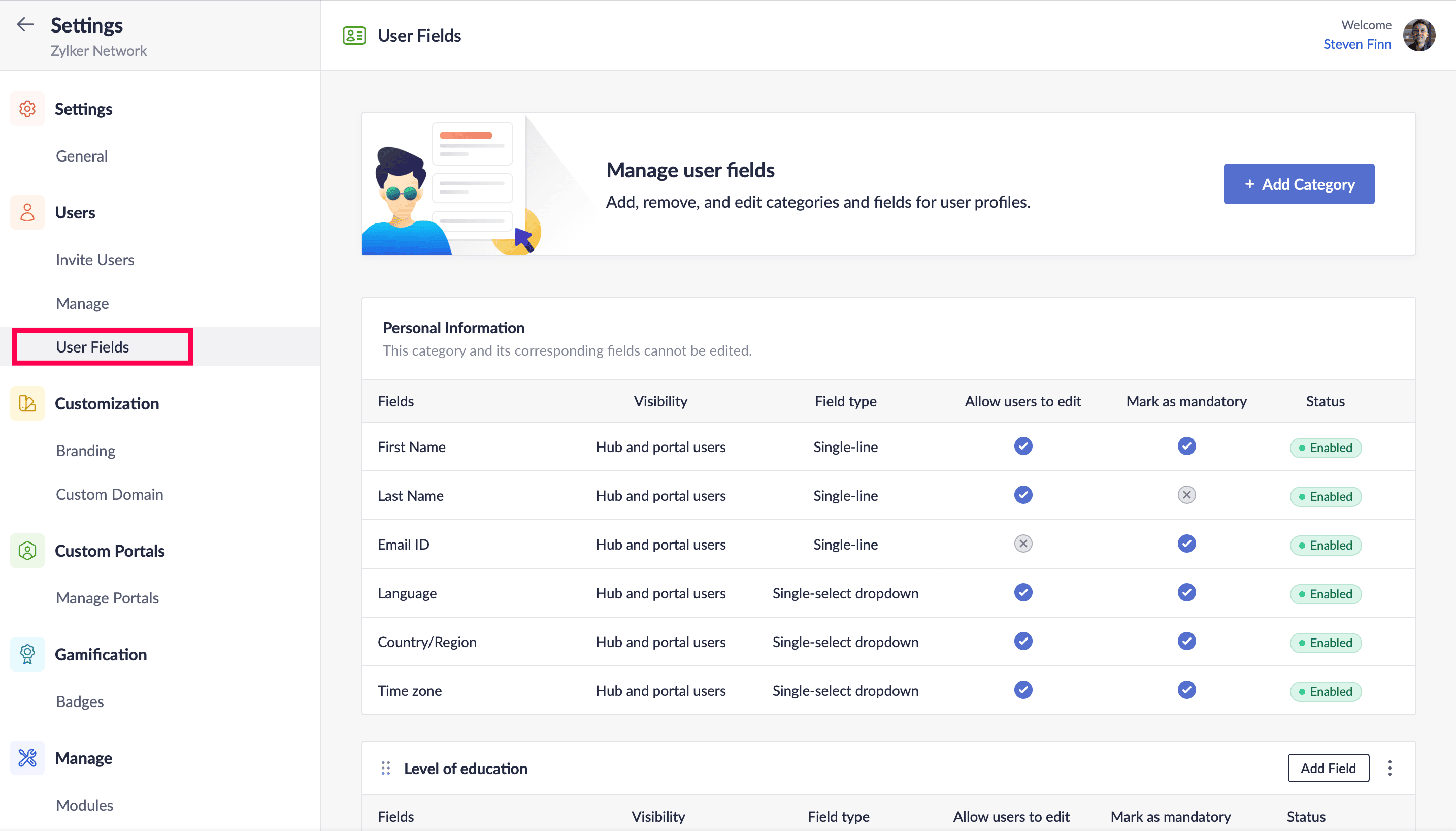Click Add Field for Level of education

[x=1328, y=768]
